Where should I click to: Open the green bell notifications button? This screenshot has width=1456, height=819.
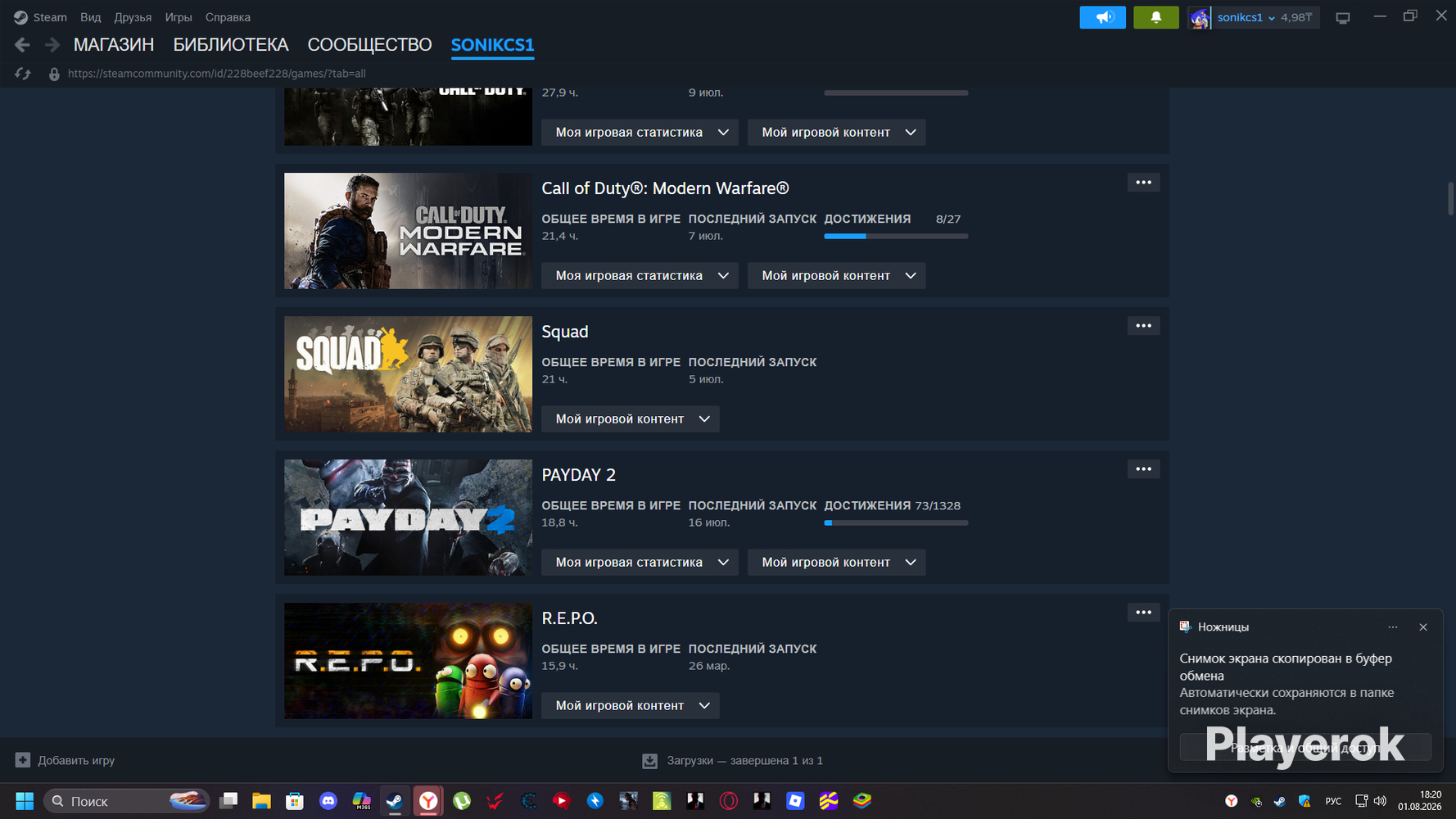click(1155, 17)
